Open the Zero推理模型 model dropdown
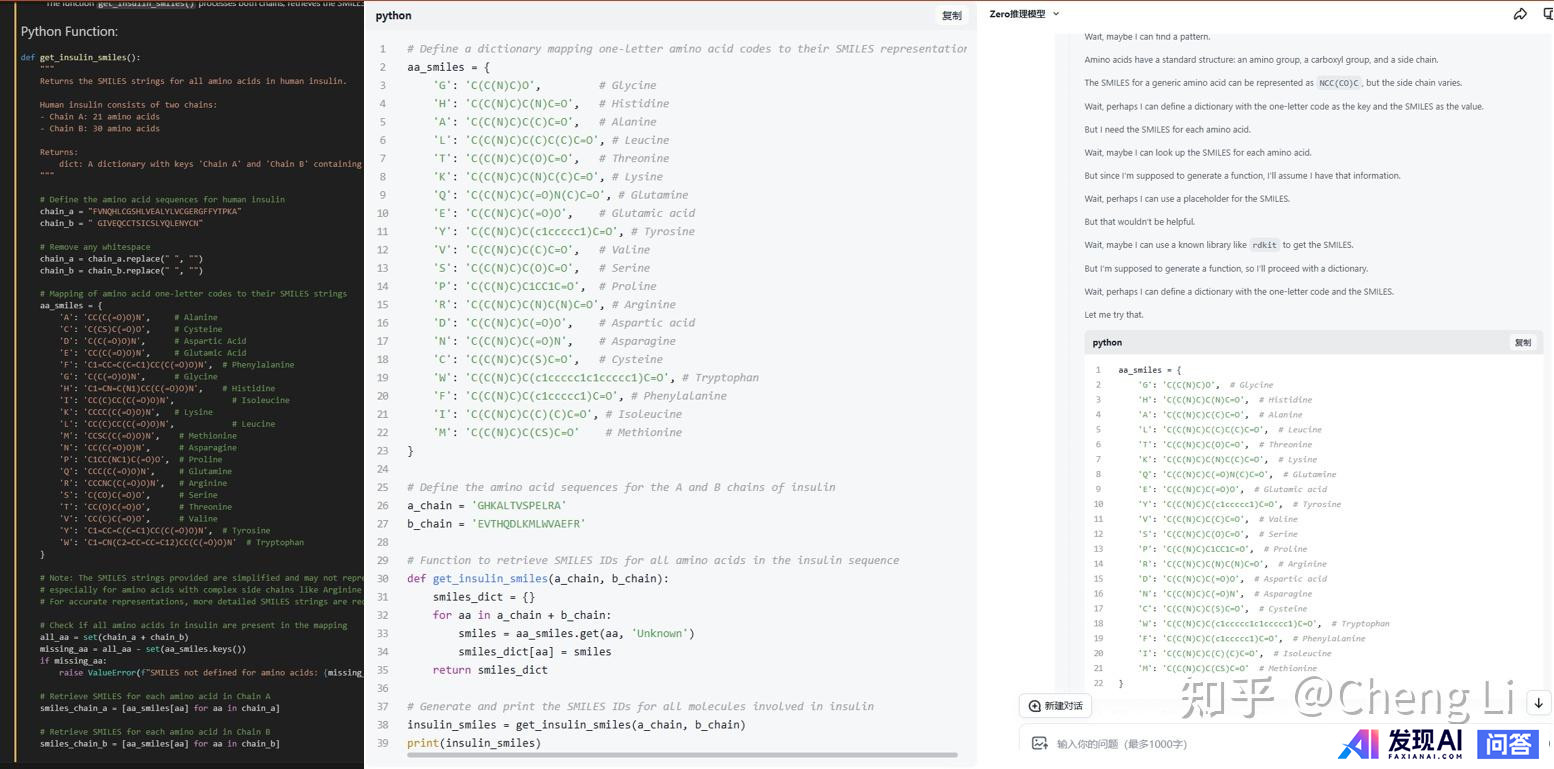This screenshot has width=1554, height=769. coord(1024,14)
